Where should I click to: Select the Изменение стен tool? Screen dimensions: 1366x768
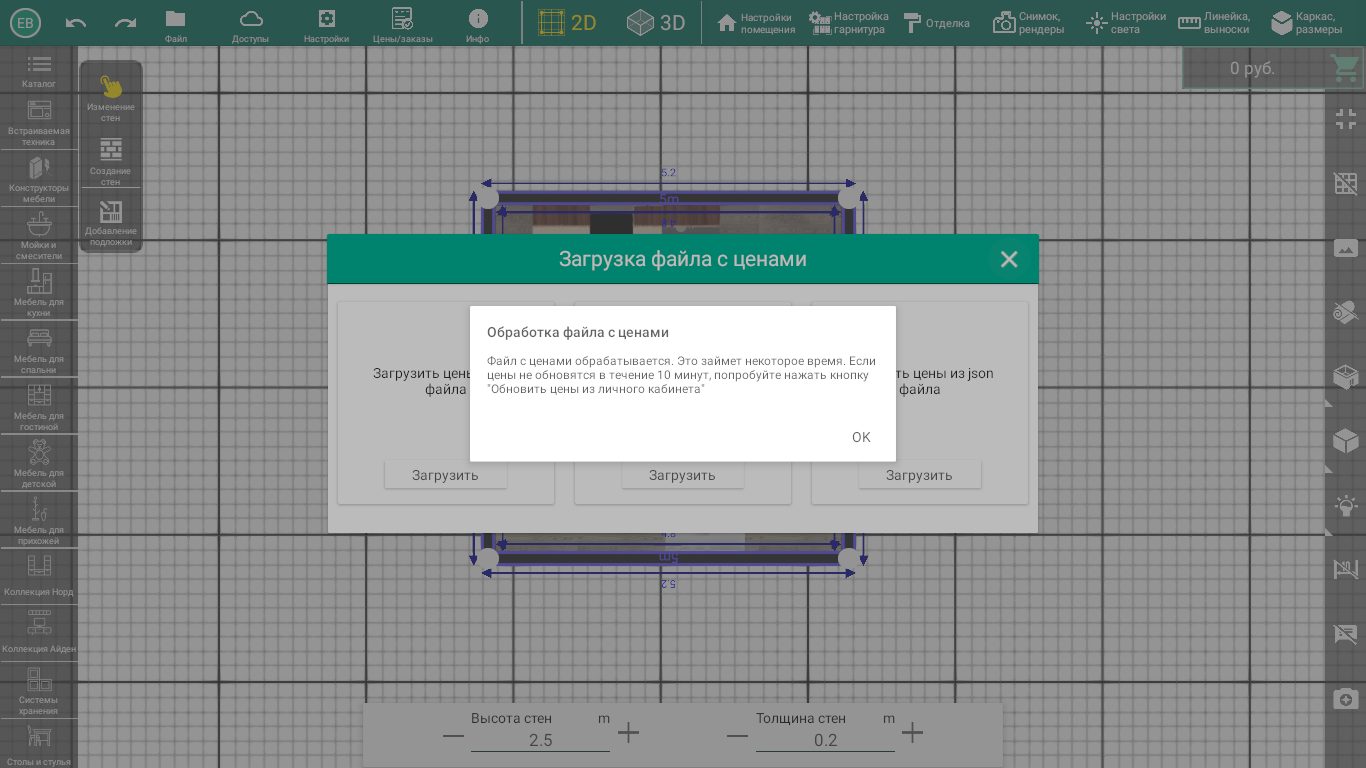pos(111,98)
